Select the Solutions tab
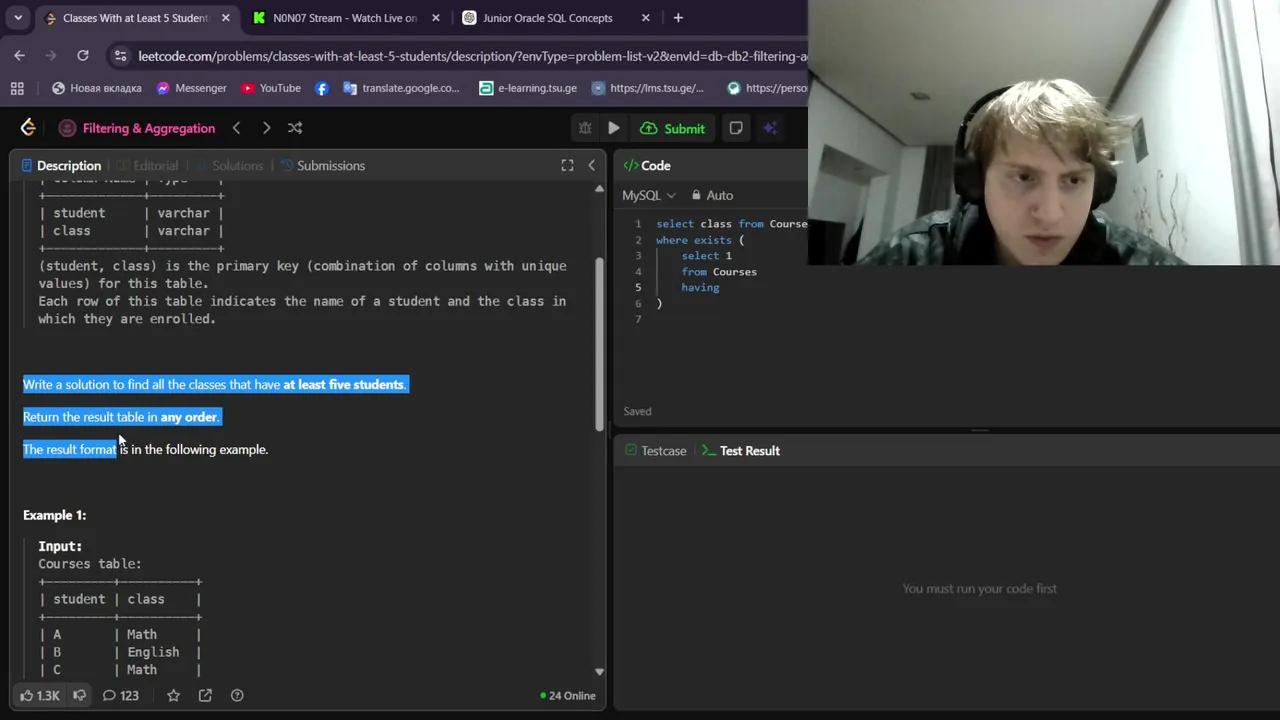 coord(228,166)
